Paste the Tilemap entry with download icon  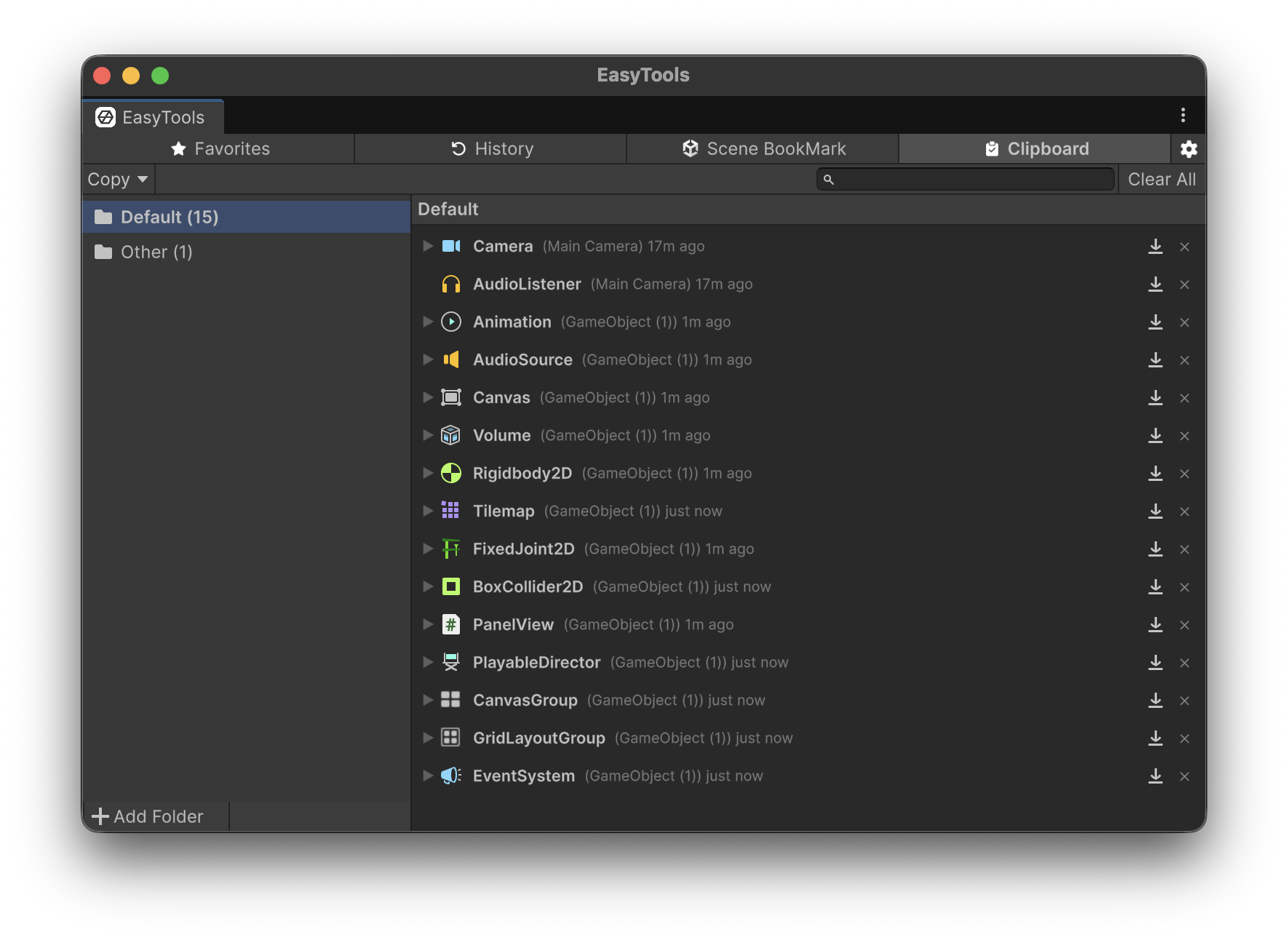click(1156, 511)
